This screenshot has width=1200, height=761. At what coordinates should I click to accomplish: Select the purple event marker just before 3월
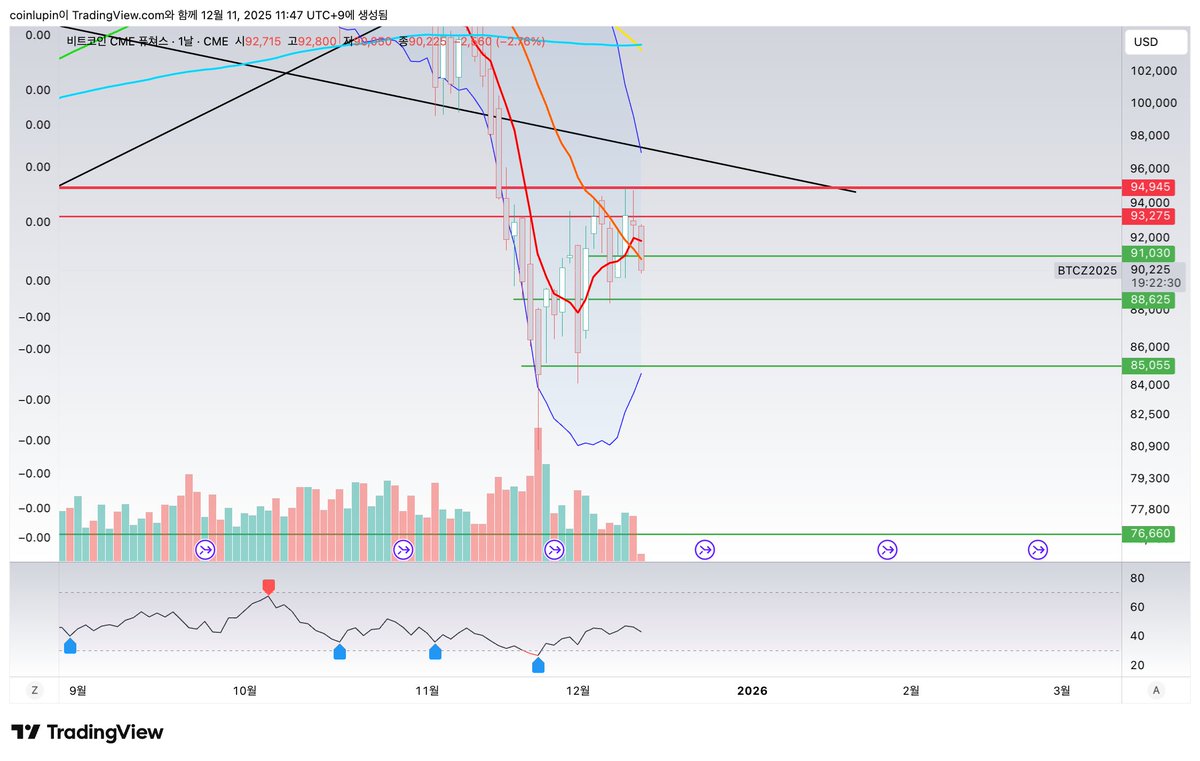pos(1038,549)
